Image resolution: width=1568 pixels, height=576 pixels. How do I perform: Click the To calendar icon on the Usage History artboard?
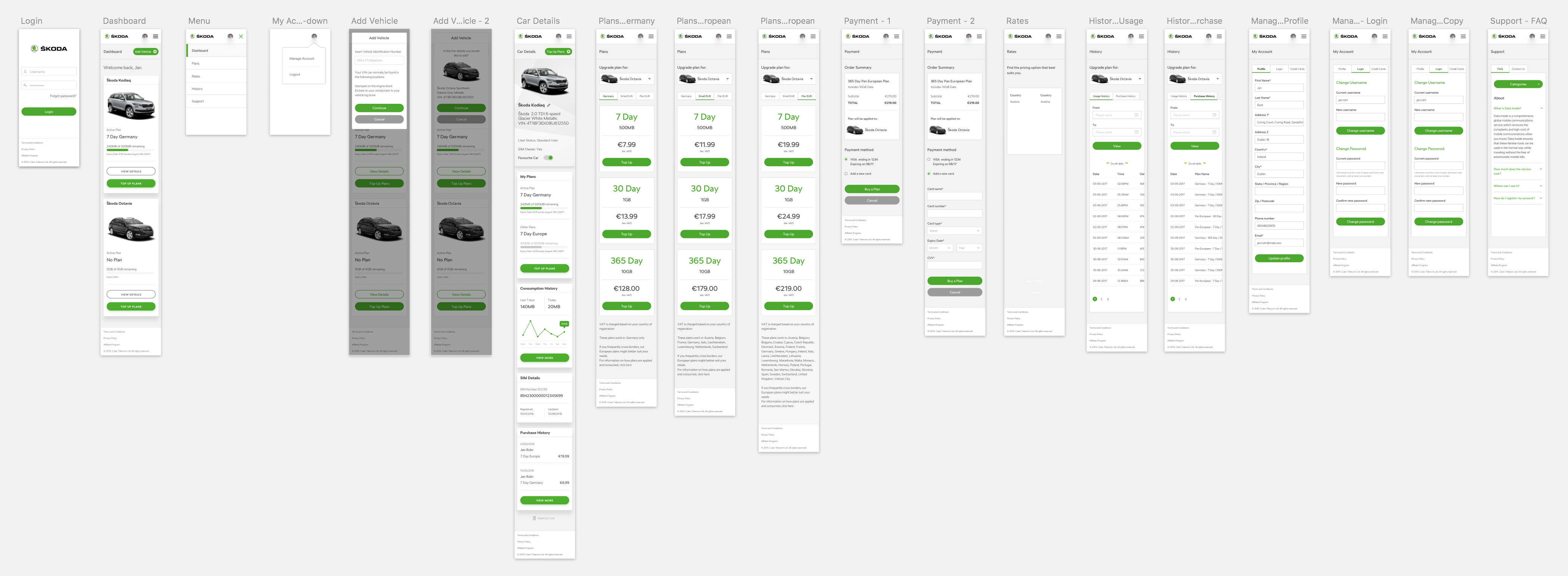[1137, 132]
